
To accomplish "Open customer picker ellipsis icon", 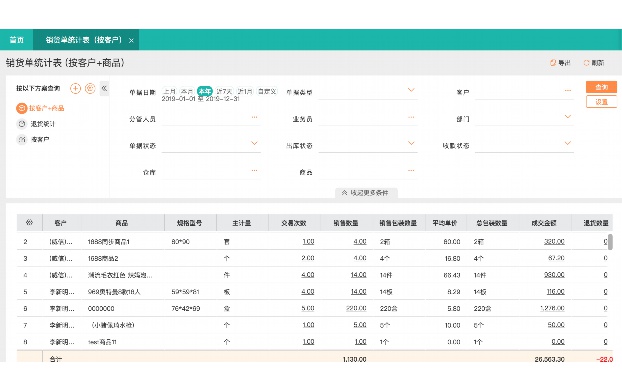I will point(568,91).
